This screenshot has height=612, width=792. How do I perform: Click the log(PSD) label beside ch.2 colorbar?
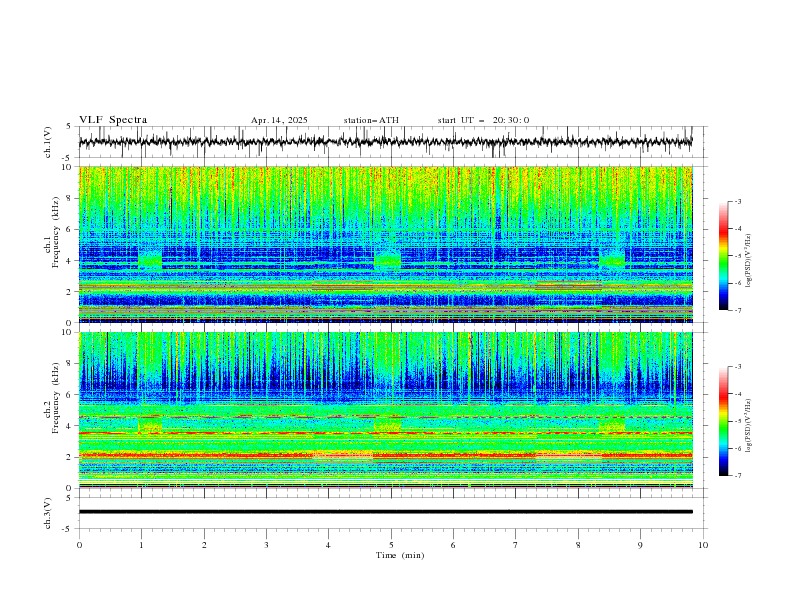pyautogui.click(x=748, y=426)
